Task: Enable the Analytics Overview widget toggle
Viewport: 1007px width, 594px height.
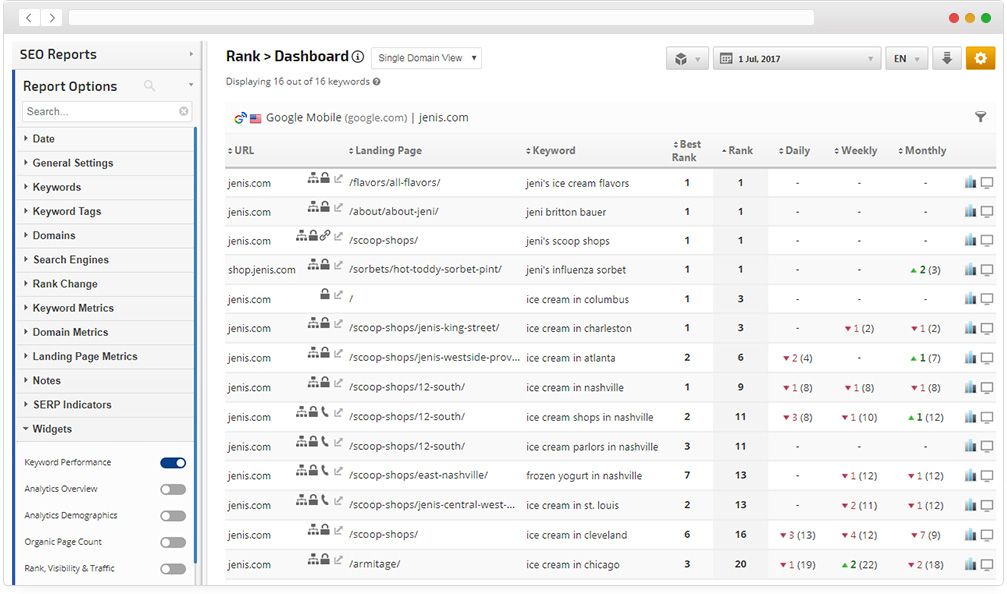Action: coord(173,490)
